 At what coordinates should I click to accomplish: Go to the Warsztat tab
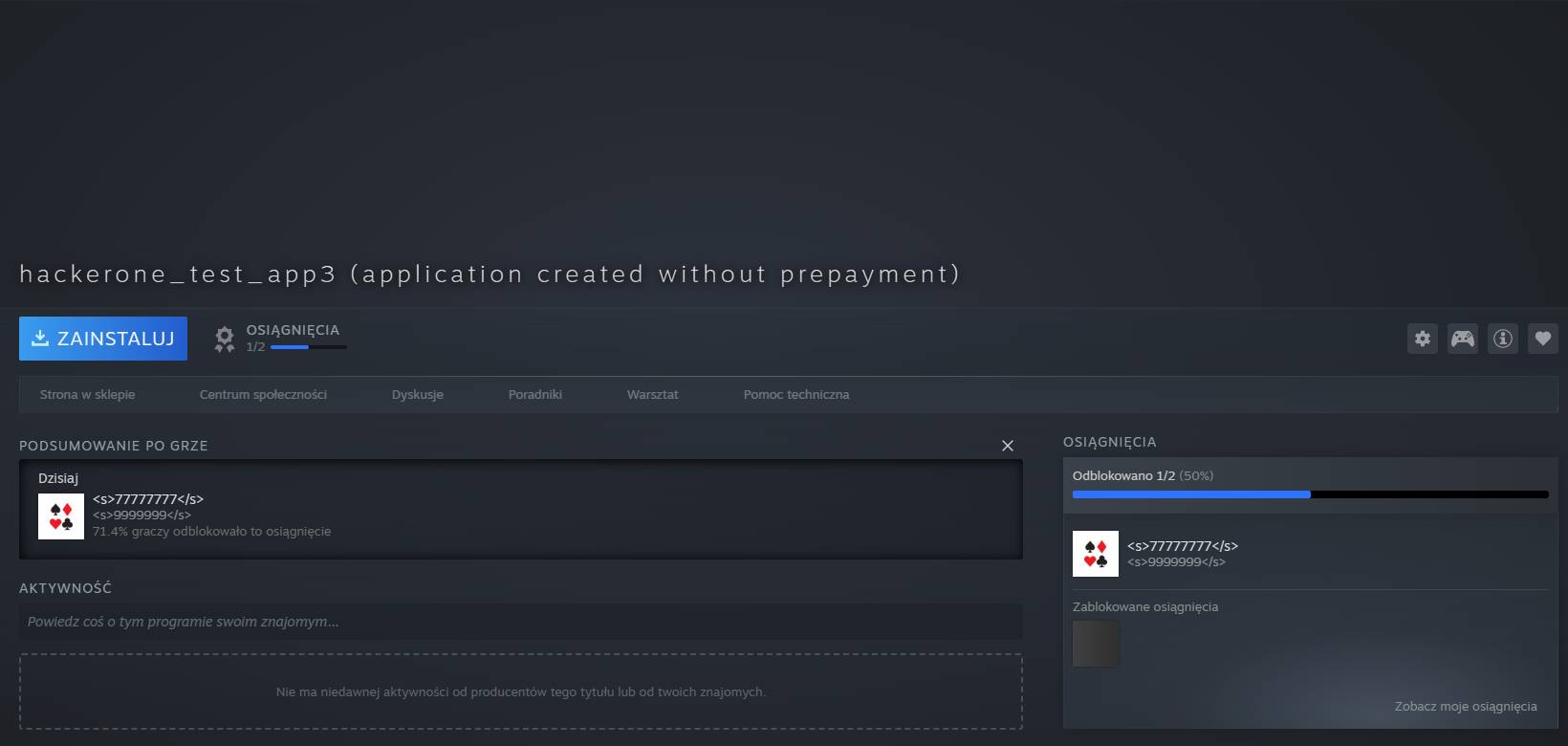653,395
